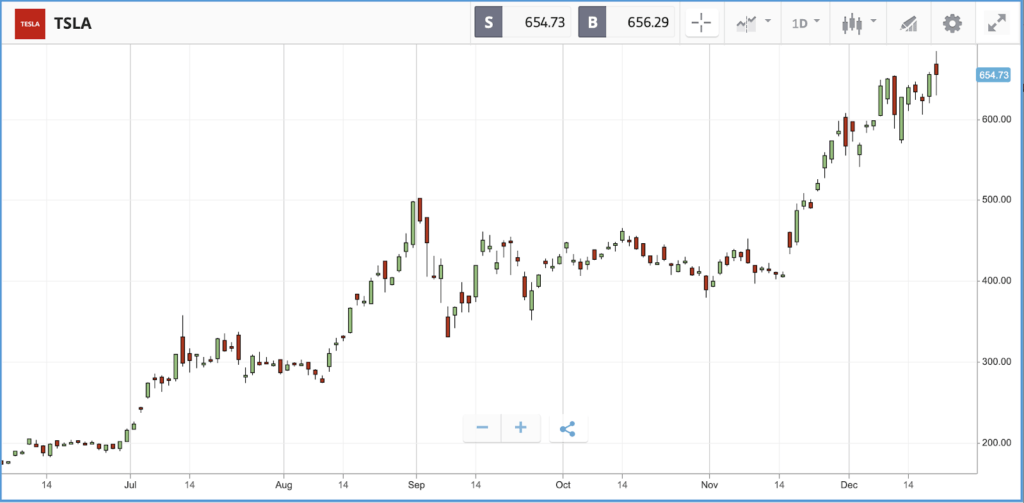Select the candlestick chart type icon
Image resolution: width=1024 pixels, height=503 pixels.
coord(850,24)
